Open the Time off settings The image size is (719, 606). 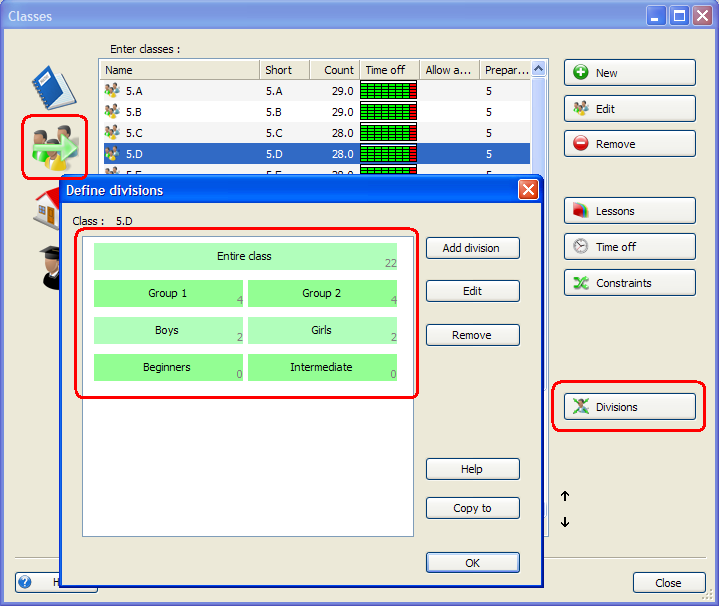[x=629, y=247]
